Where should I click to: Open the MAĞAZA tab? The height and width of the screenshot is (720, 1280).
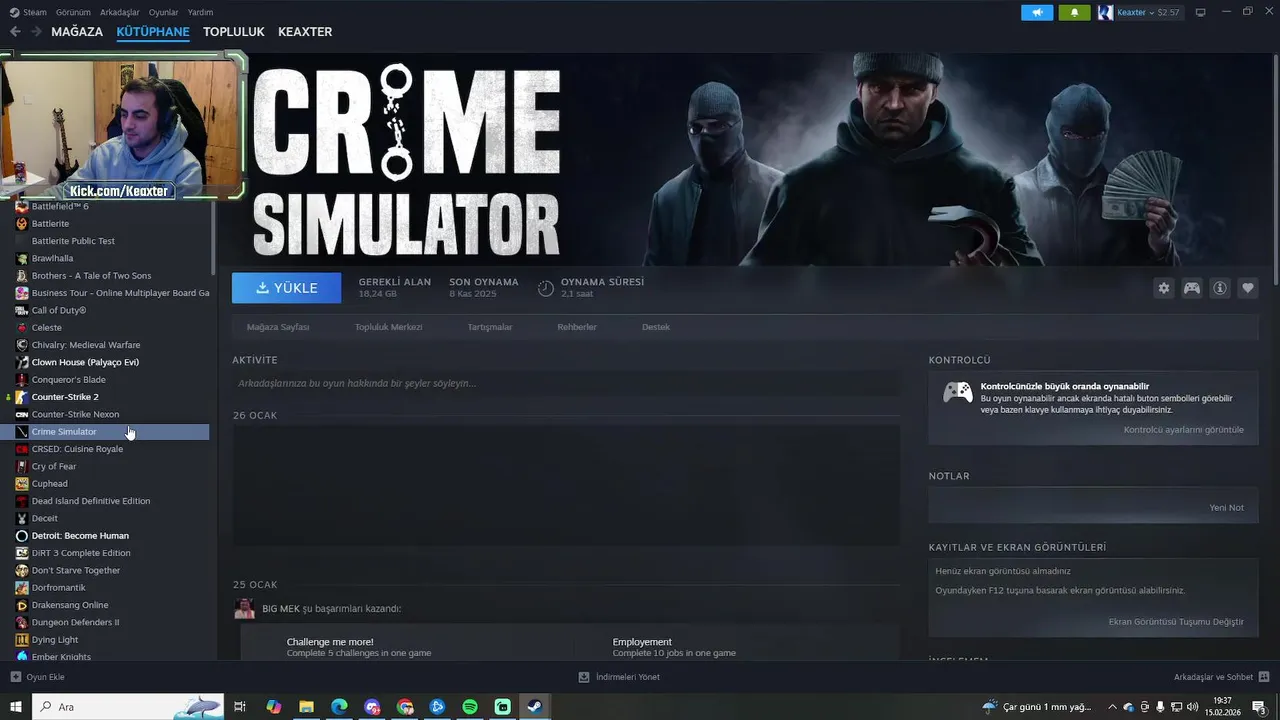(77, 32)
